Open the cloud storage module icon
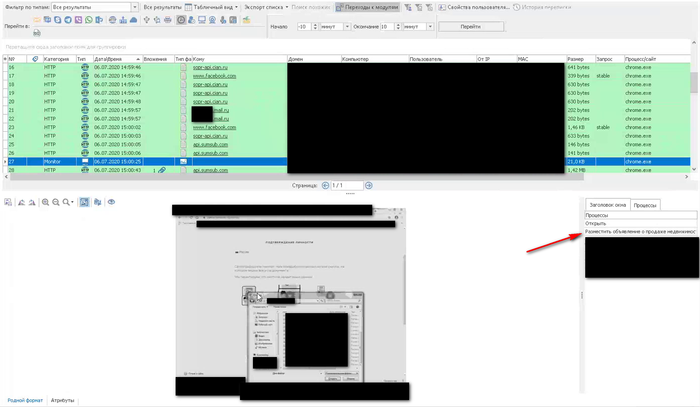Image resolution: width=700 pixels, height=407 pixels. pyautogui.click(x=133, y=20)
